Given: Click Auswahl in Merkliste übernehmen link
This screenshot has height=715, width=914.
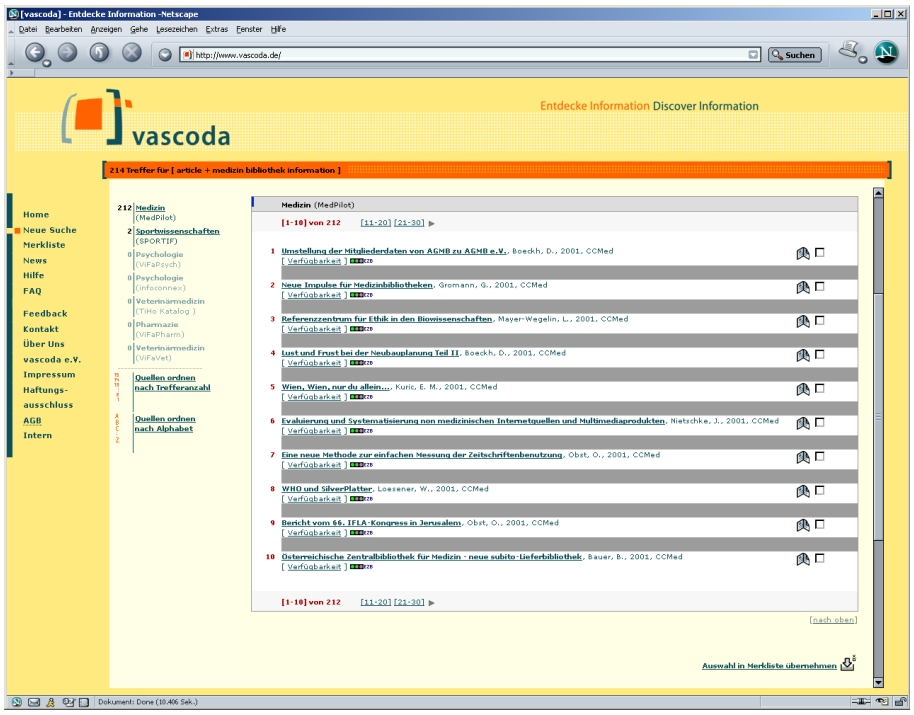Looking at the screenshot, I should (769, 665).
